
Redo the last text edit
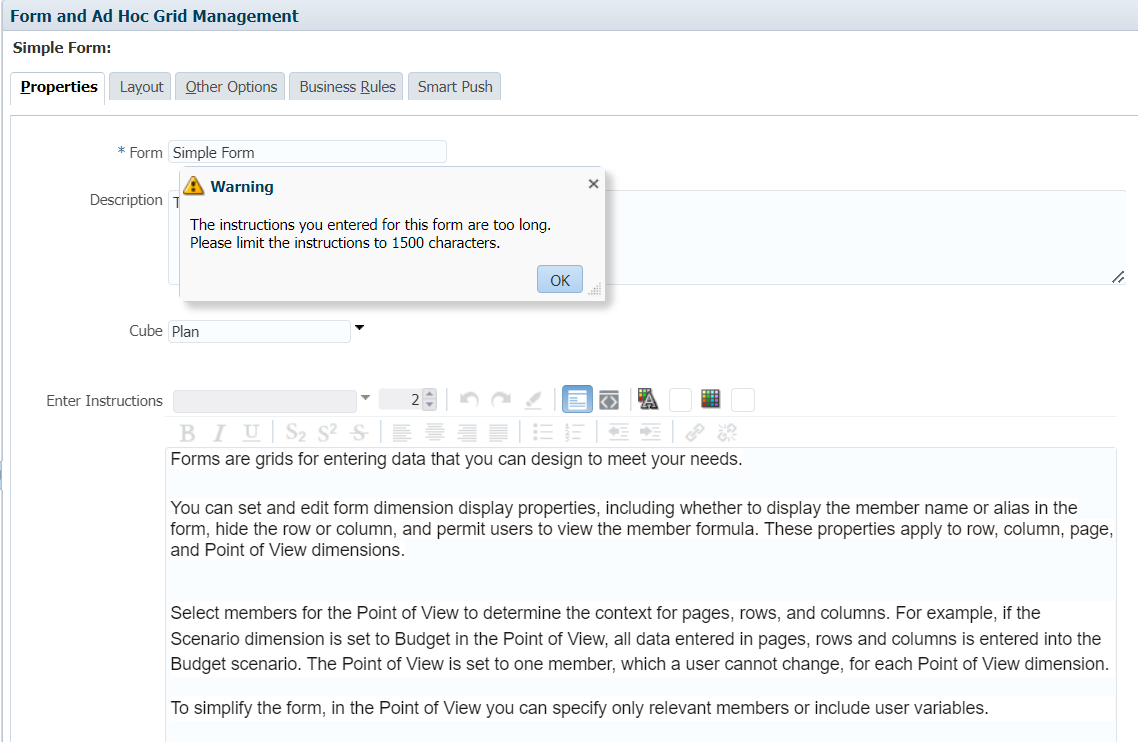(500, 398)
